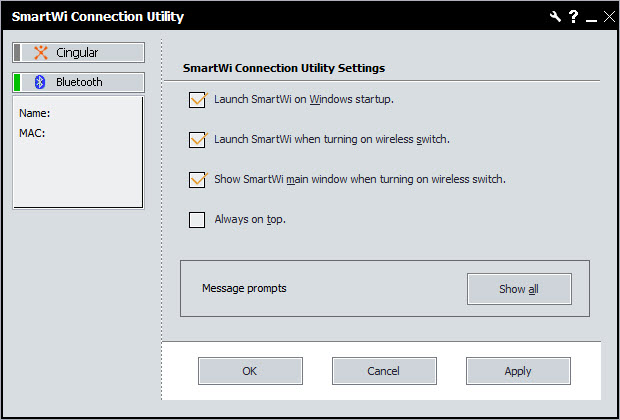The height and width of the screenshot is (420, 620).
Task: Click the Cancel button
Action: (x=384, y=371)
